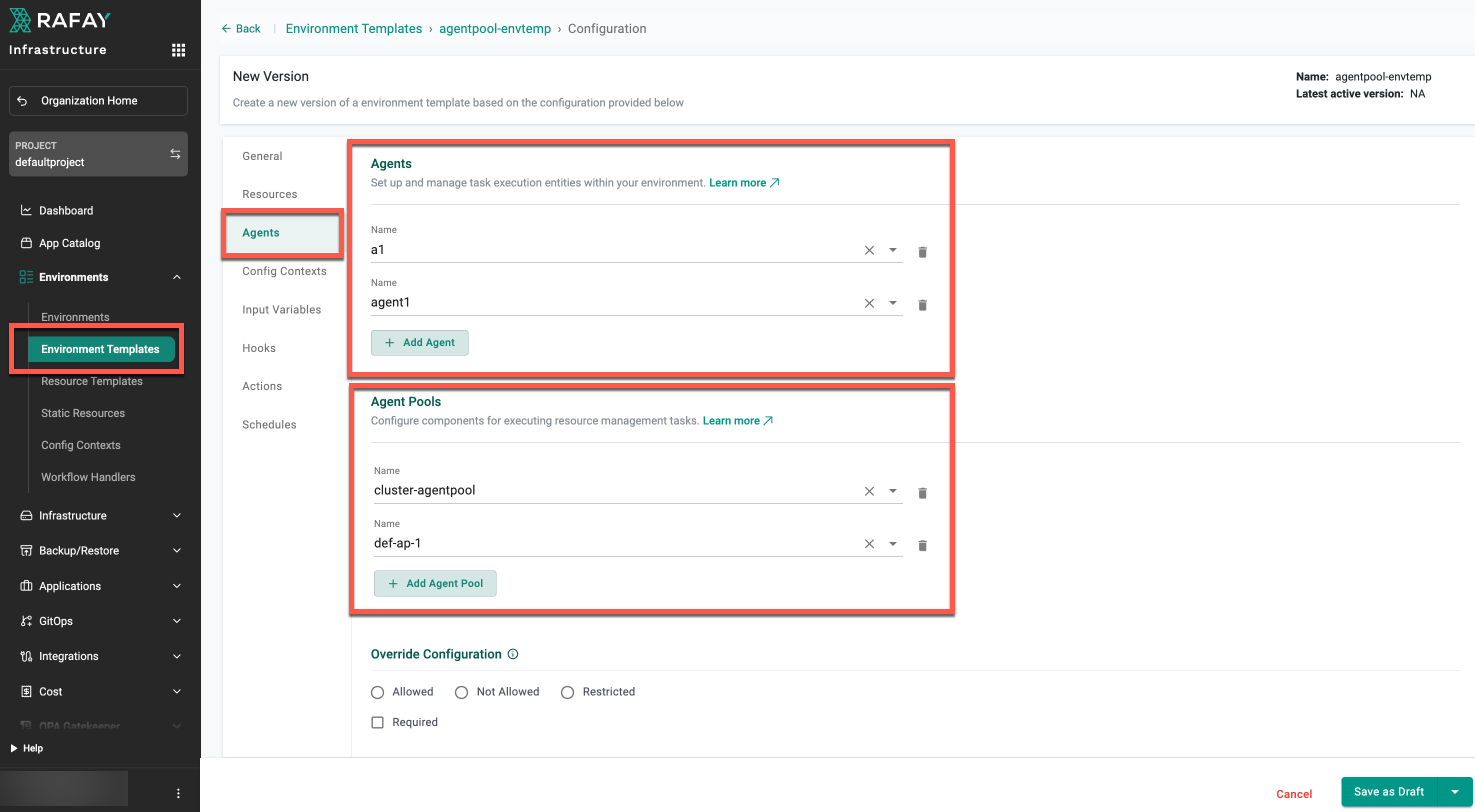1475x812 pixels.
Task: Open the Dashboard from the sidebar
Action: click(x=66, y=210)
